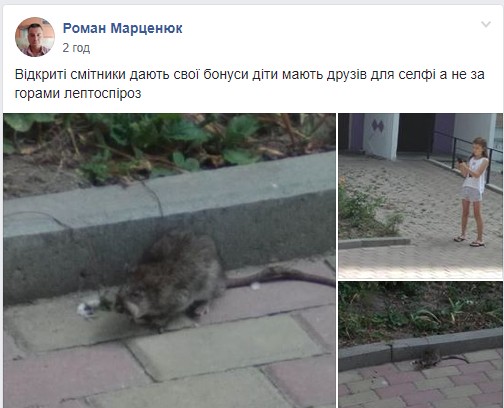Click the girl's flip-flops in the upper-right photo
Image resolution: width=504 pixels, height=408 pixels.
tap(469, 241)
